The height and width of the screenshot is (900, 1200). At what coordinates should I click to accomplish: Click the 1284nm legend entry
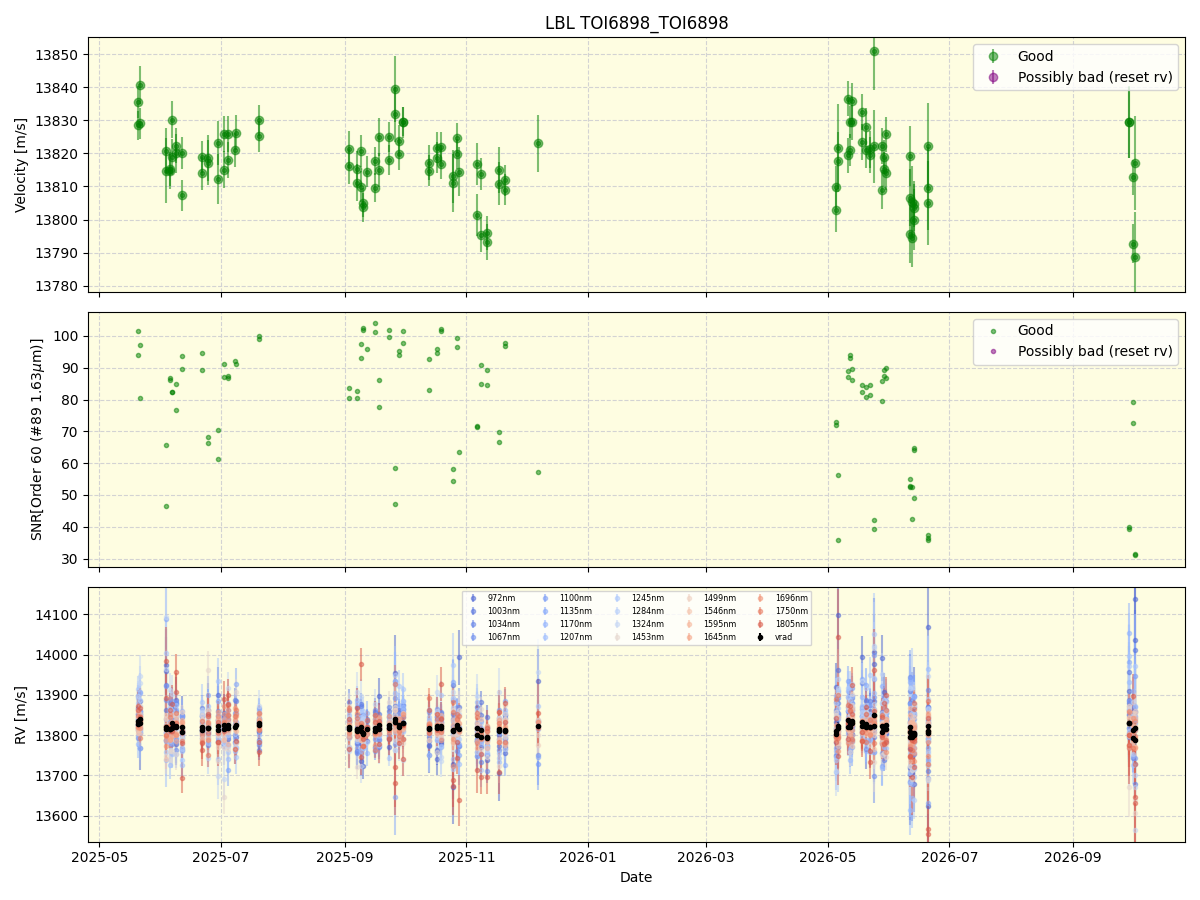click(x=648, y=611)
